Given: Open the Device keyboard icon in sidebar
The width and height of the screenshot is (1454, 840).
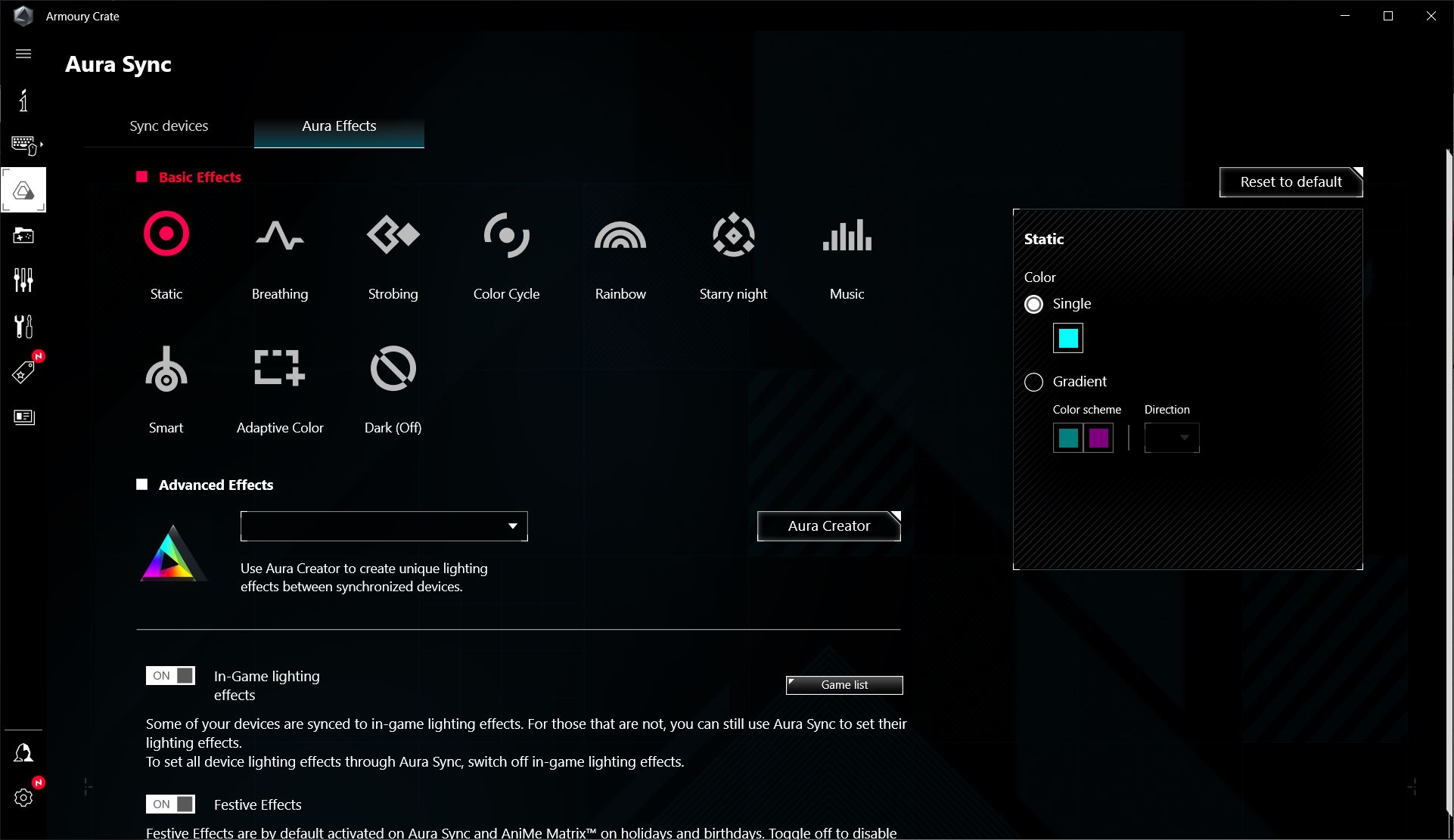Looking at the screenshot, I should tap(26, 144).
